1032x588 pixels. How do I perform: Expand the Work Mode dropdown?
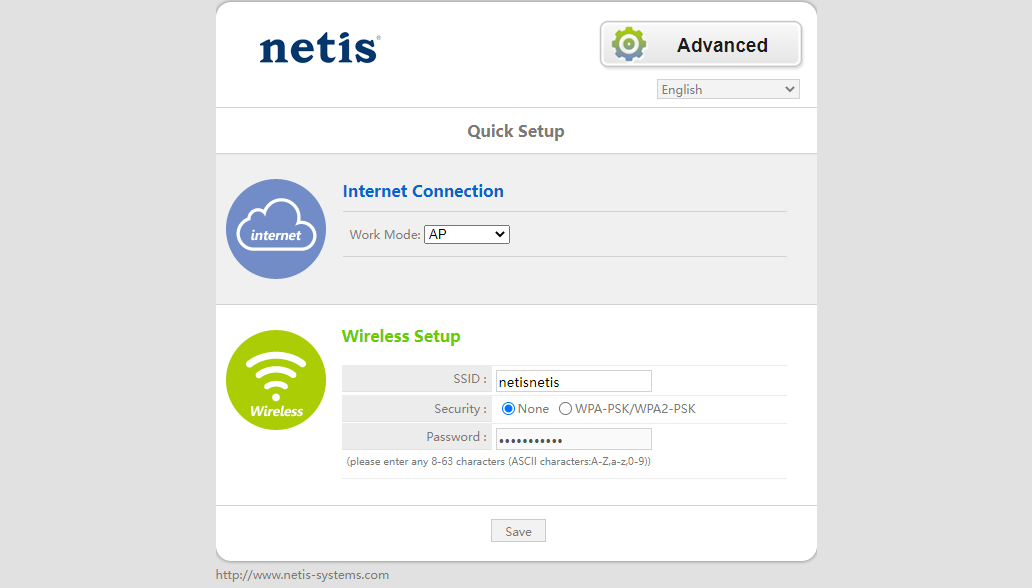pyautogui.click(x=467, y=235)
